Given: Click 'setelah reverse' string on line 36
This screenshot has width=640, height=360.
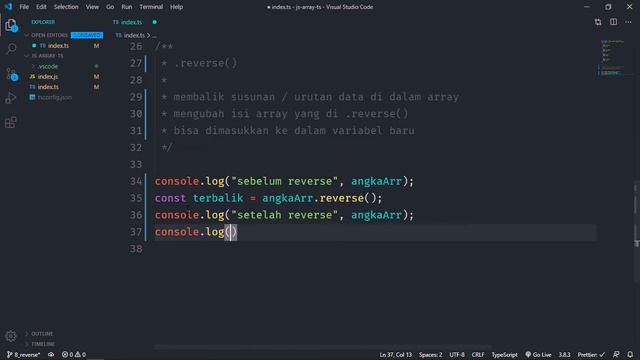Looking at the screenshot, I should tap(284, 215).
